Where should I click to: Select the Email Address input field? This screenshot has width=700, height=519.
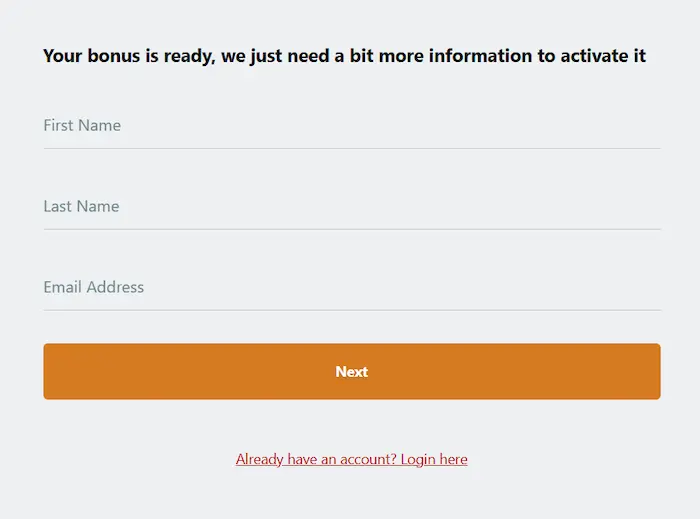click(352, 287)
